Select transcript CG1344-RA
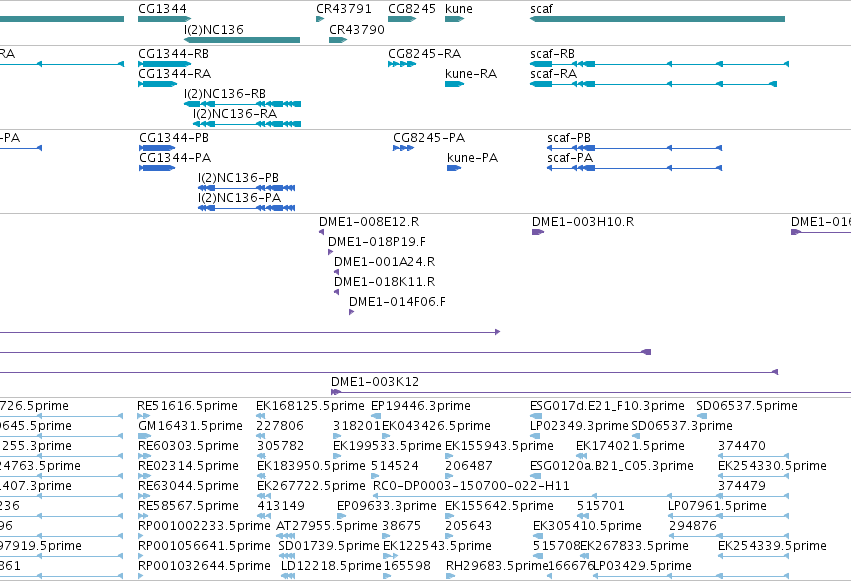851x581 pixels. pyautogui.click(x=175, y=74)
